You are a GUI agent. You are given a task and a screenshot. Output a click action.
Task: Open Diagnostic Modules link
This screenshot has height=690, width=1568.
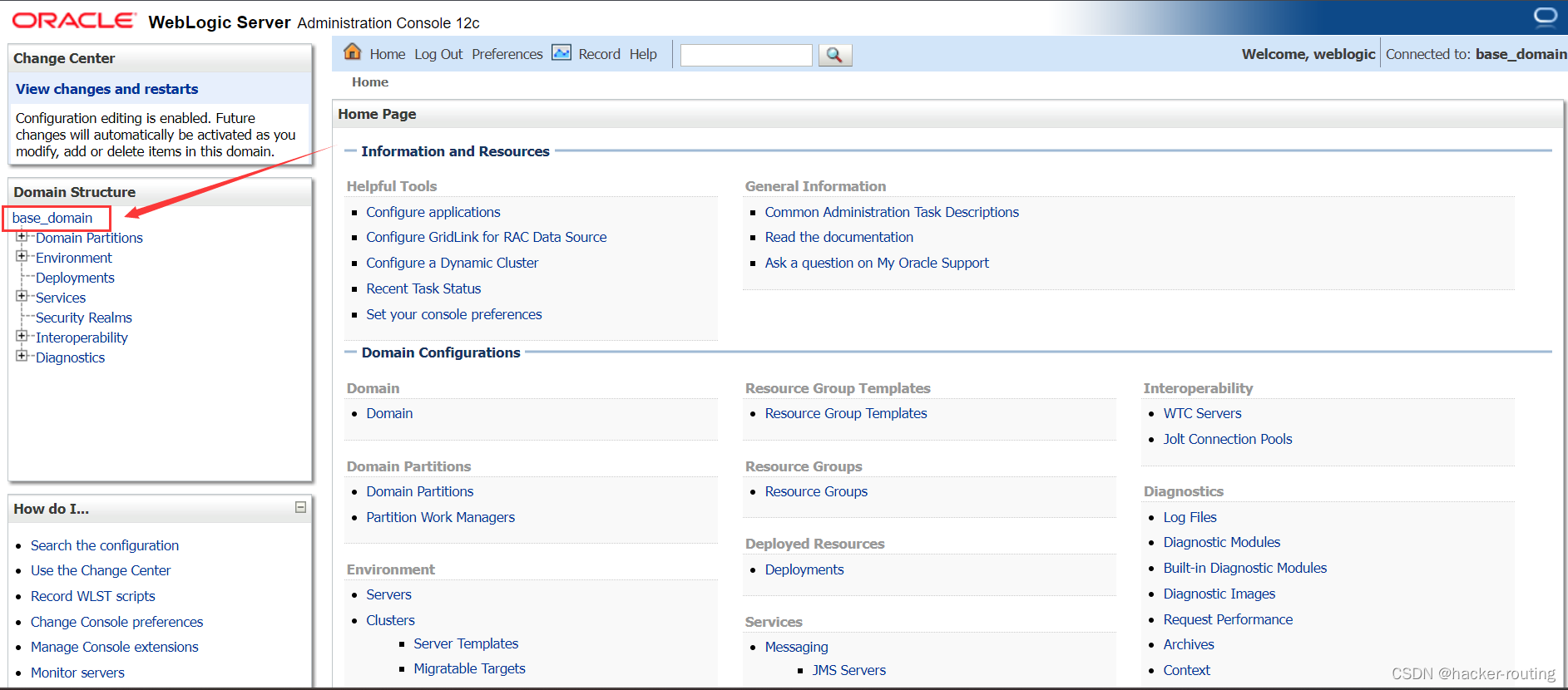pos(1222,542)
